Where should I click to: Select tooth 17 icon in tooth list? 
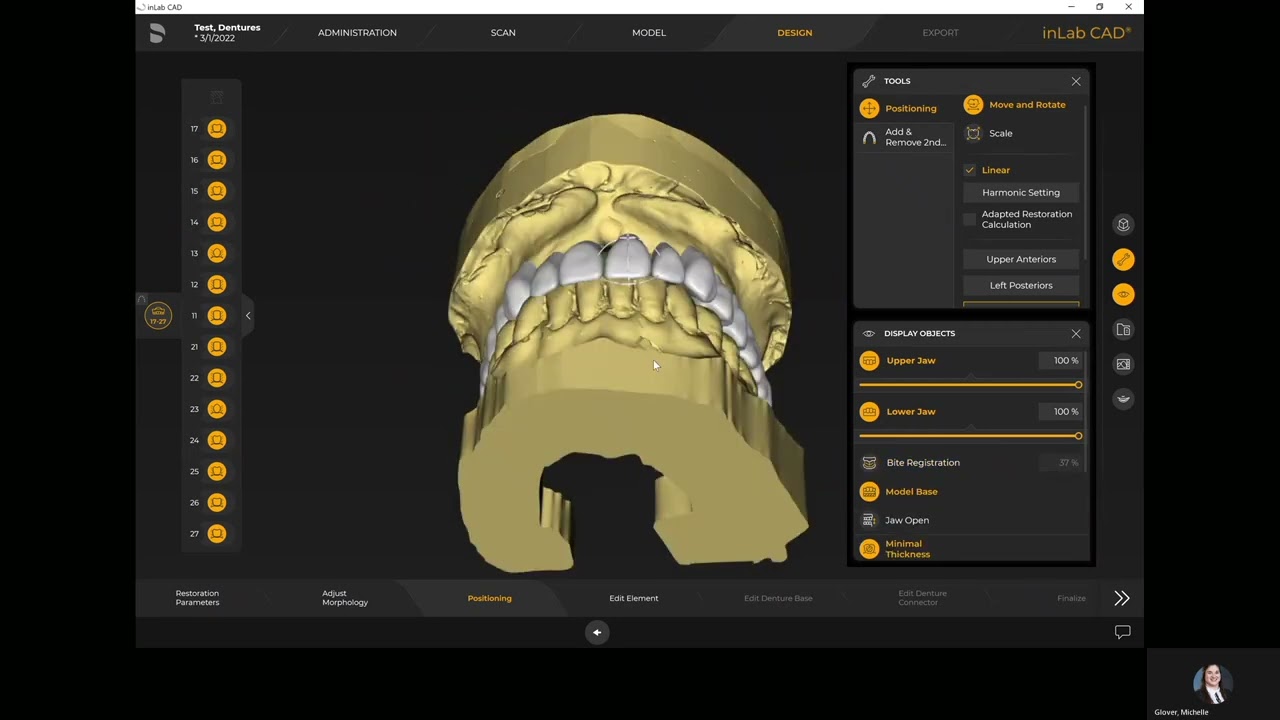point(217,129)
